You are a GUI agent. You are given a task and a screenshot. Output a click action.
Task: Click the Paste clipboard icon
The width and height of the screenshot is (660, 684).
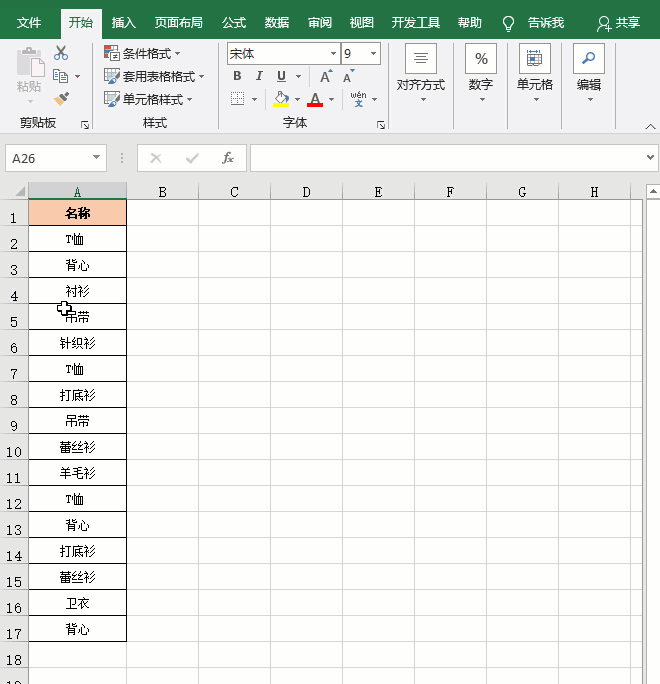[x=30, y=62]
